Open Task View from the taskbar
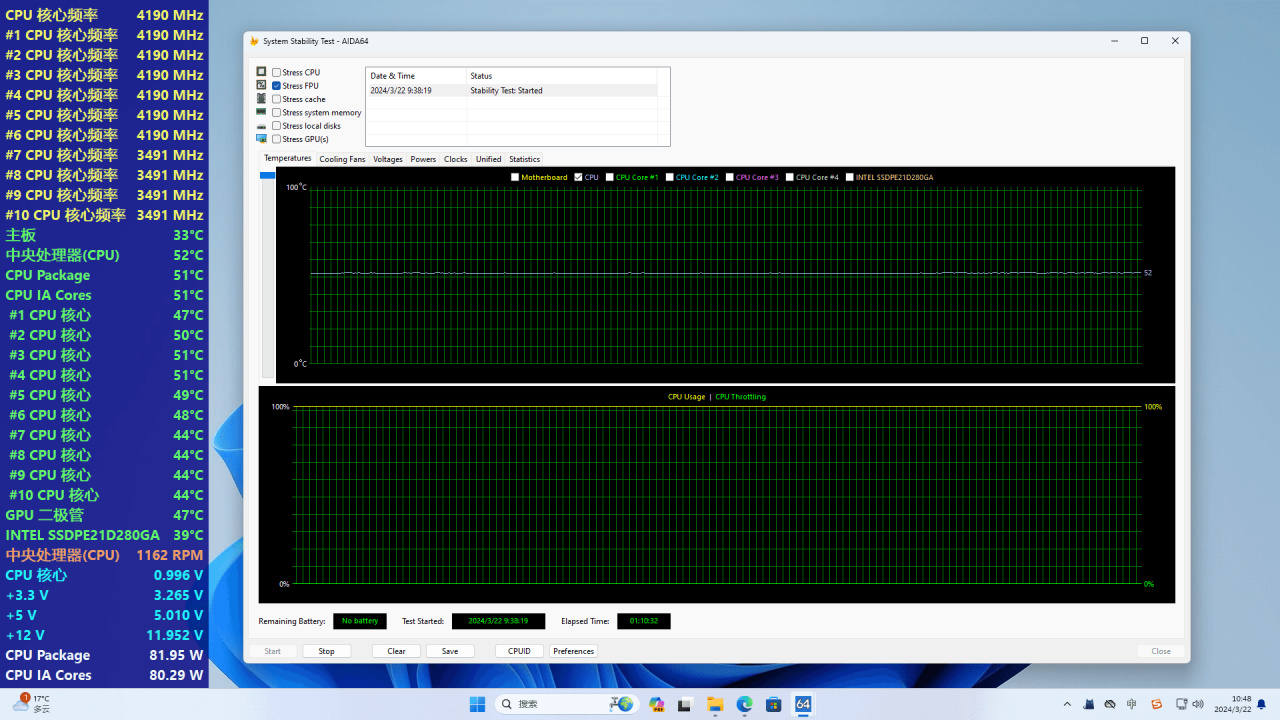Screen dimensions: 1280x720 [x=687, y=704]
